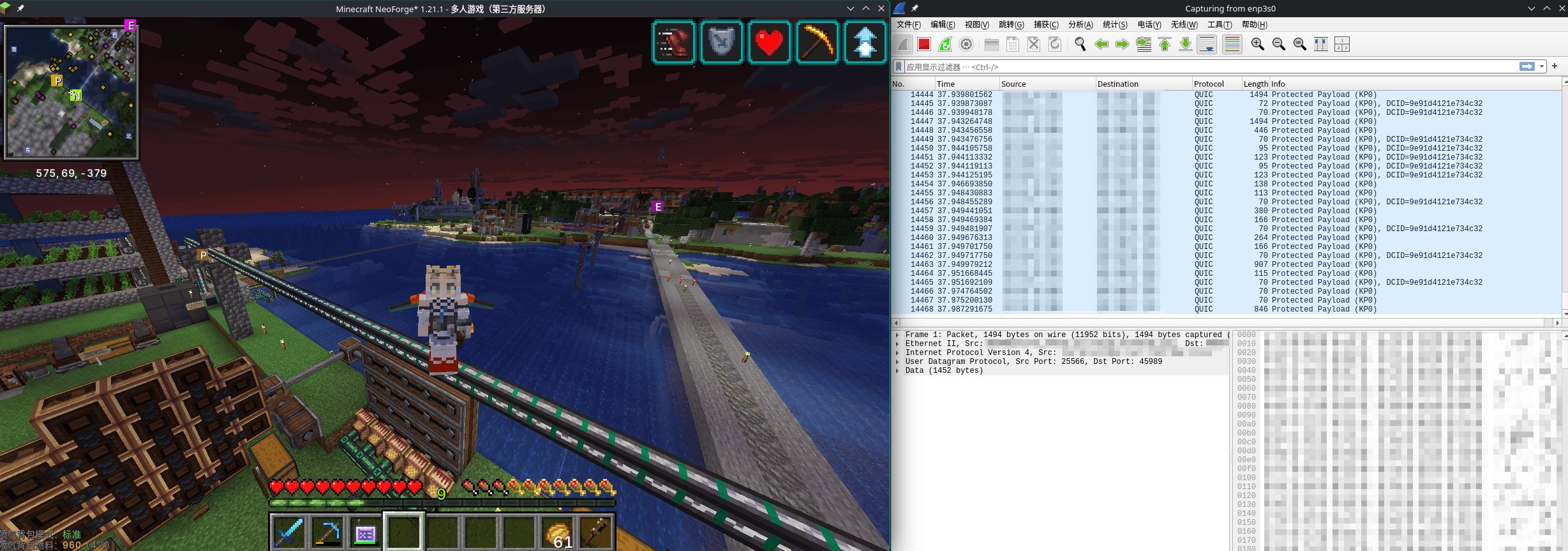The image size is (1568, 551).
Task: Stop the running capture with the red square
Action: pyautogui.click(x=923, y=44)
